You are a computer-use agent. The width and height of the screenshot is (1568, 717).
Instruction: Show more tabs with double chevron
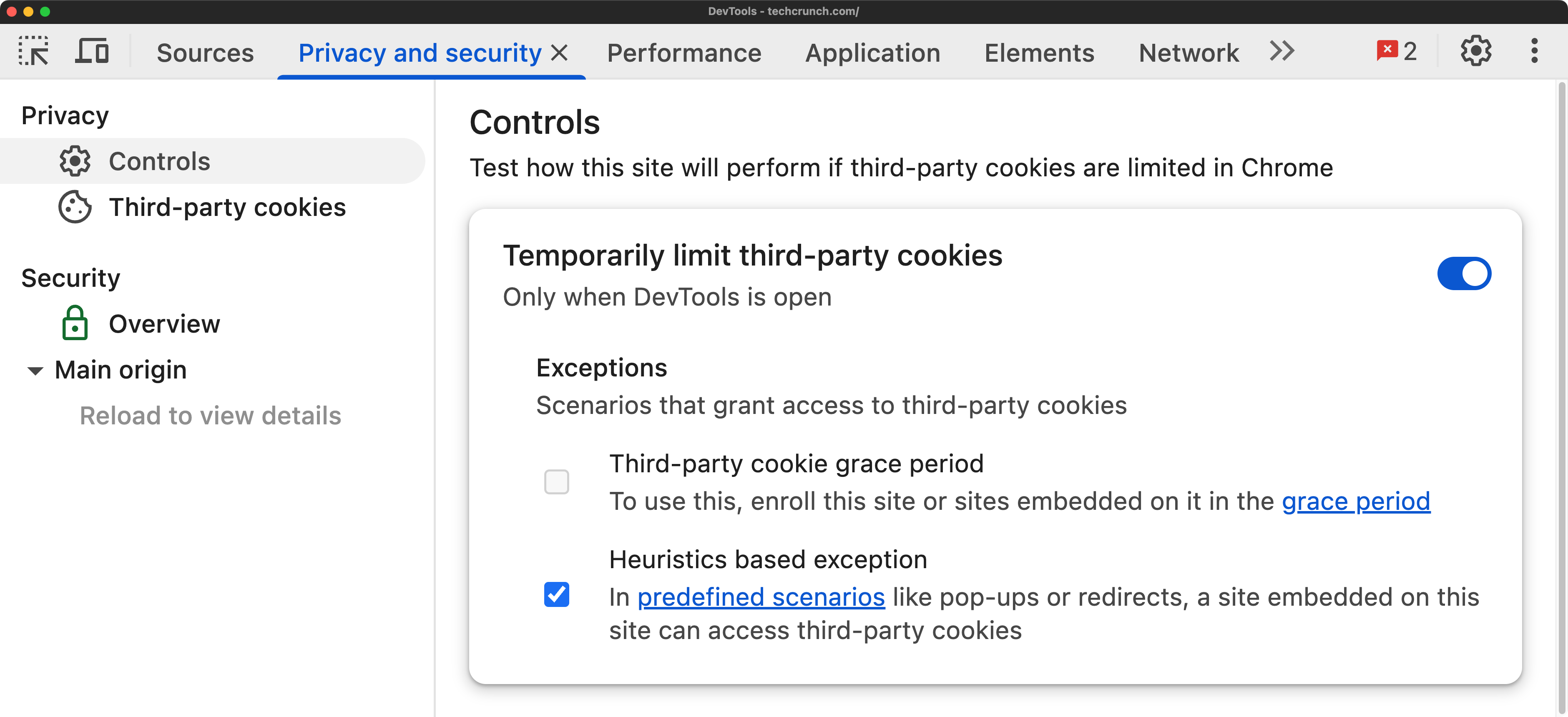click(1282, 52)
